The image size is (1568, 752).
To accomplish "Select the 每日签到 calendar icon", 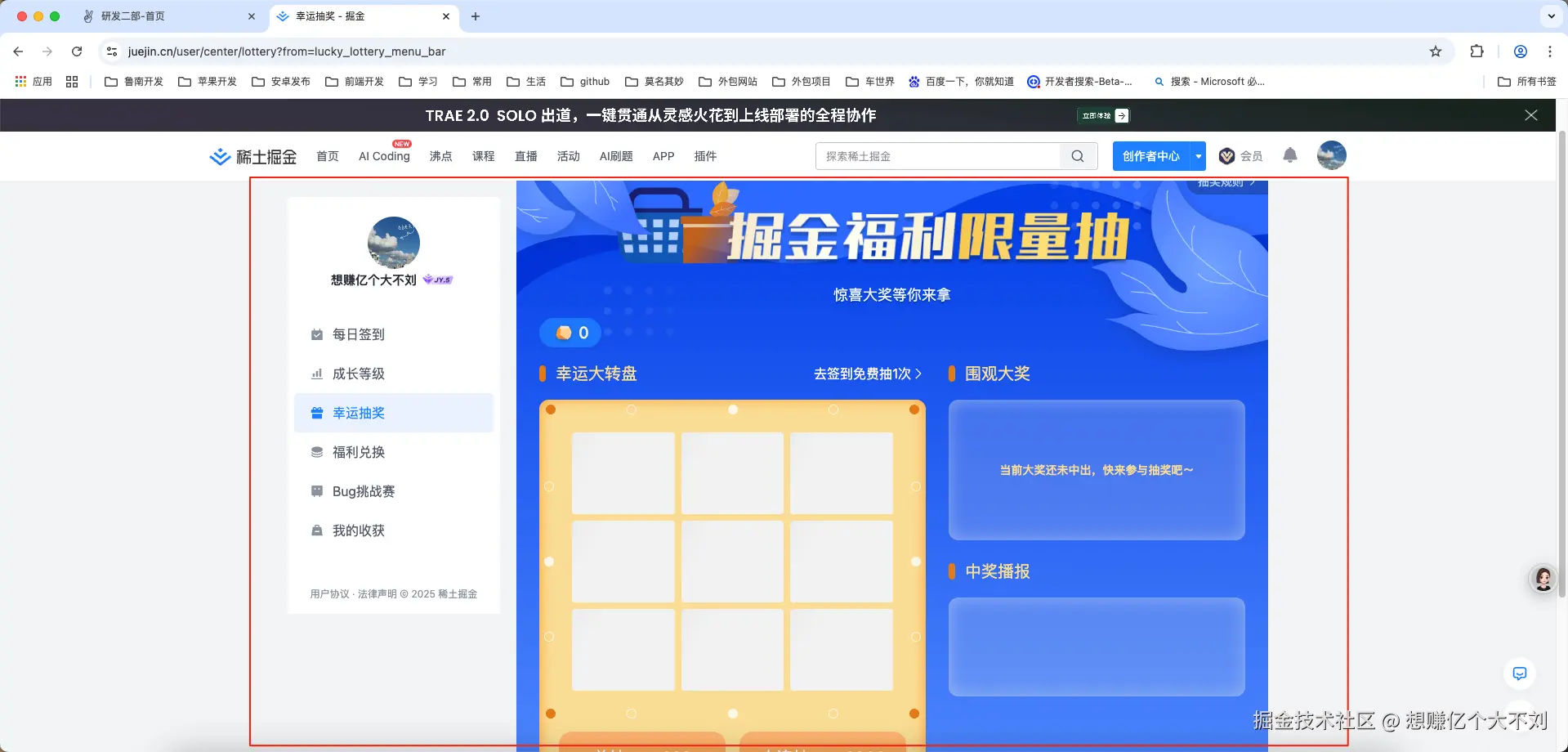I will pyautogui.click(x=317, y=333).
